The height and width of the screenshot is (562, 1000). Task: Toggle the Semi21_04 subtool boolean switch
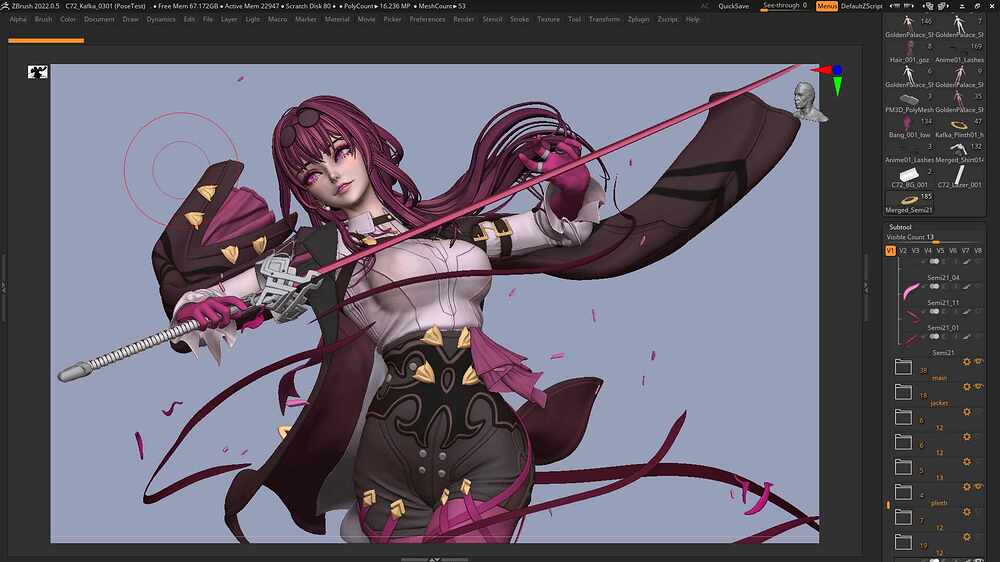[x=934, y=286]
